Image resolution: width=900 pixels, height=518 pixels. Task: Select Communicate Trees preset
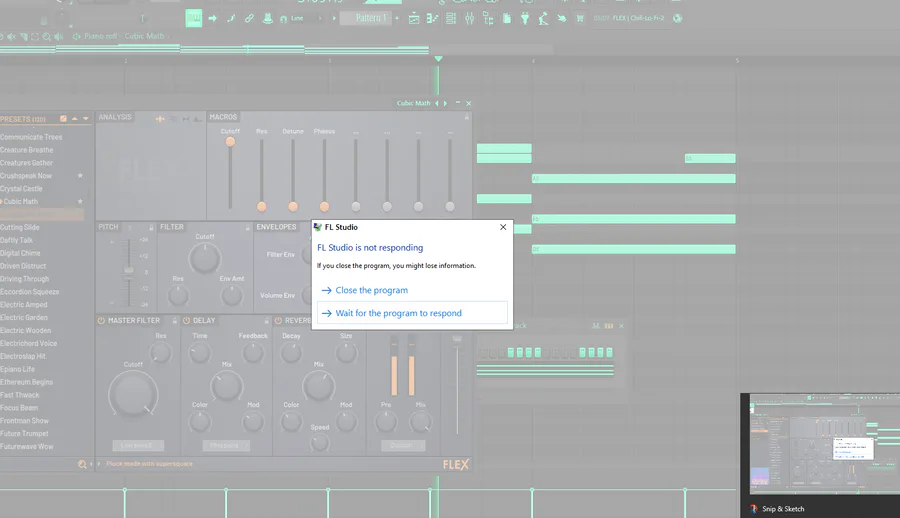tap(31, 137)
